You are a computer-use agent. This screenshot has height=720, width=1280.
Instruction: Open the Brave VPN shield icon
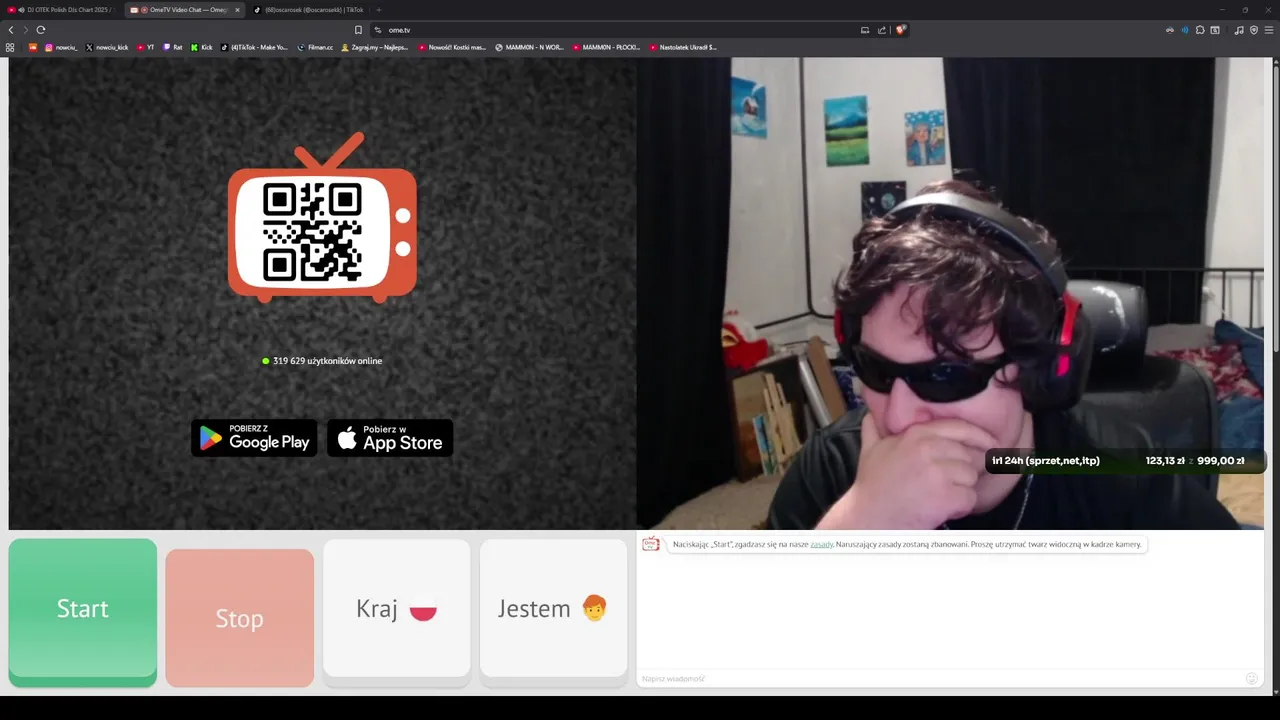1254,30
